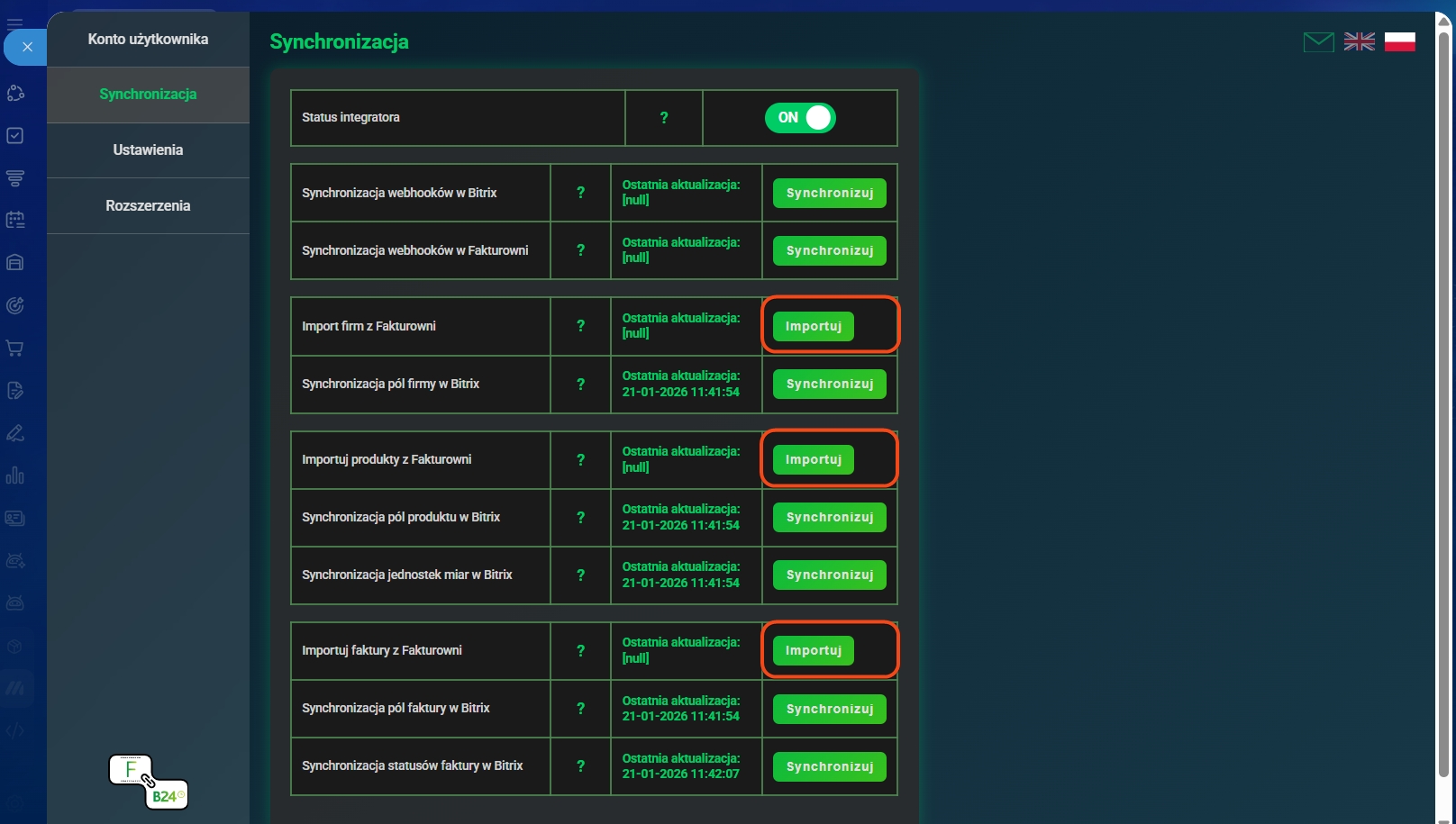1456x824 pixels.
Task: Click Synchronizuj for Synchronizacja pól produktu
Action: coord(830,517)
